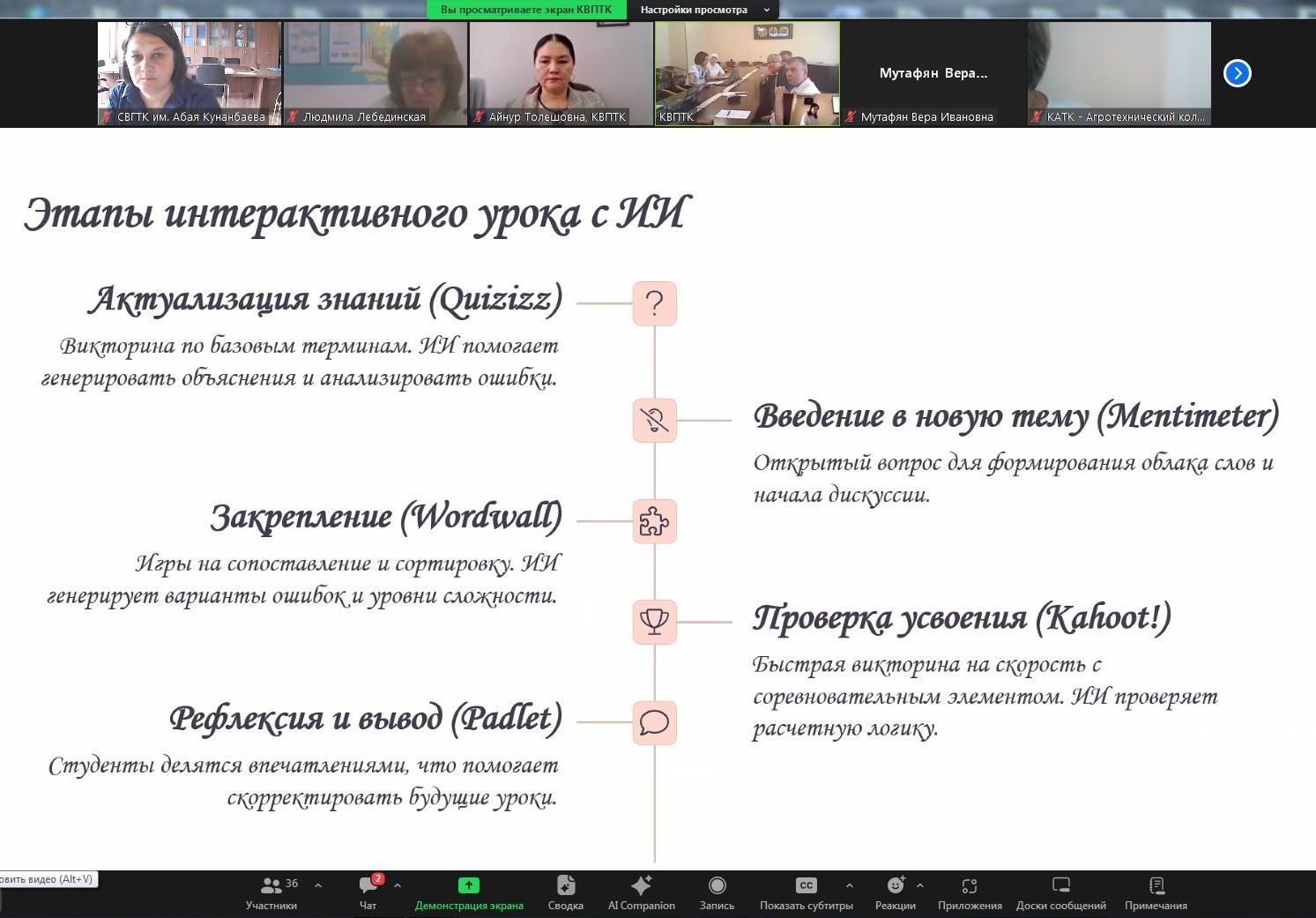Open the Сводка meeting summary
Viewport: 1316px width, 918px height.
(565, 892)
